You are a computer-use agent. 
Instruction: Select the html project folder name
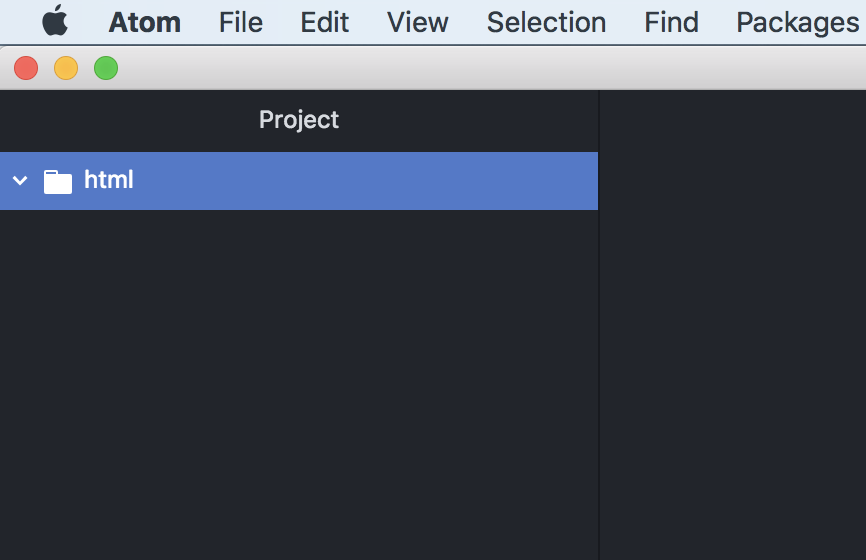coord(109,180)
